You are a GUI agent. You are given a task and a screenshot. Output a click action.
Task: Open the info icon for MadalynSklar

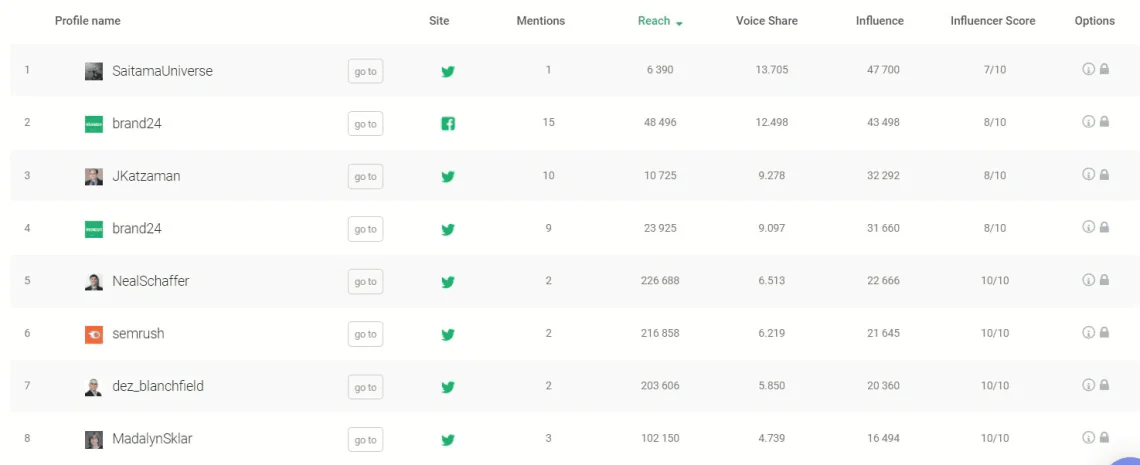[1088, 437]
